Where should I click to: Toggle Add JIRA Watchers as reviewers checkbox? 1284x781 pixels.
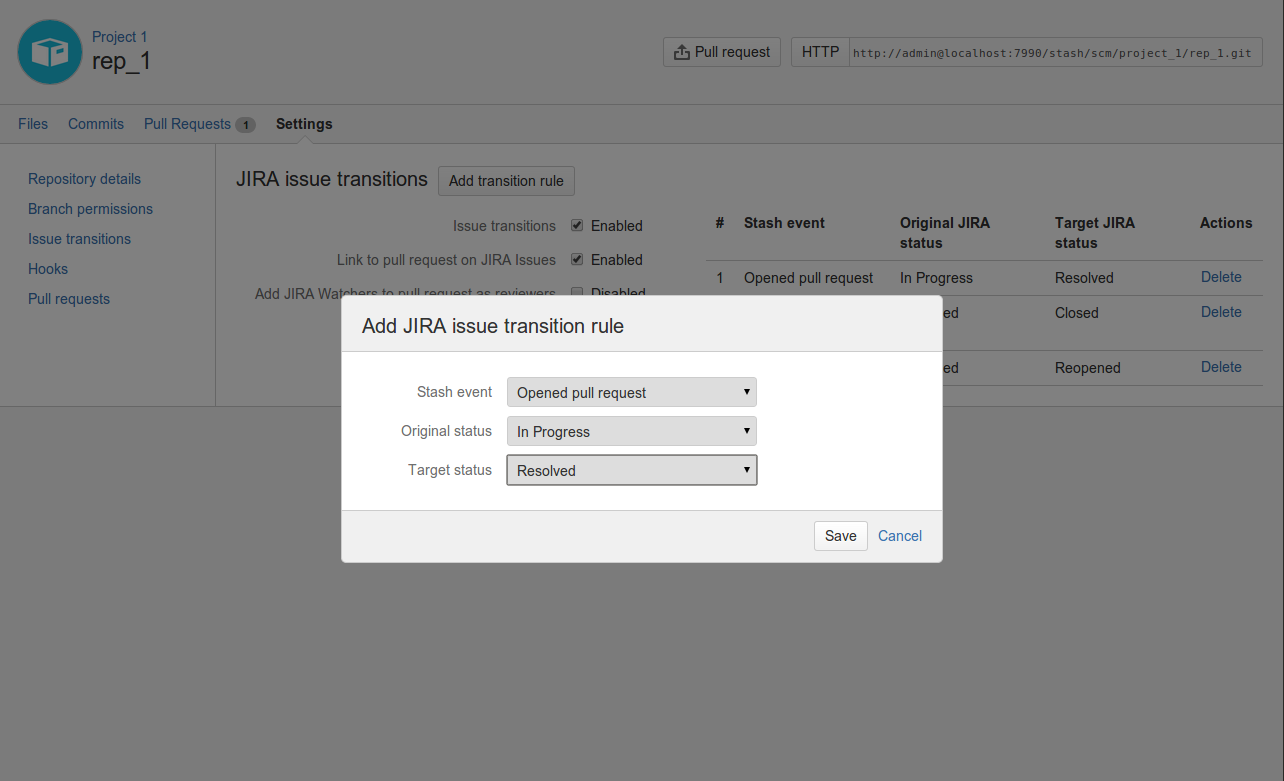pyautogui.click(x=577, y=292)
